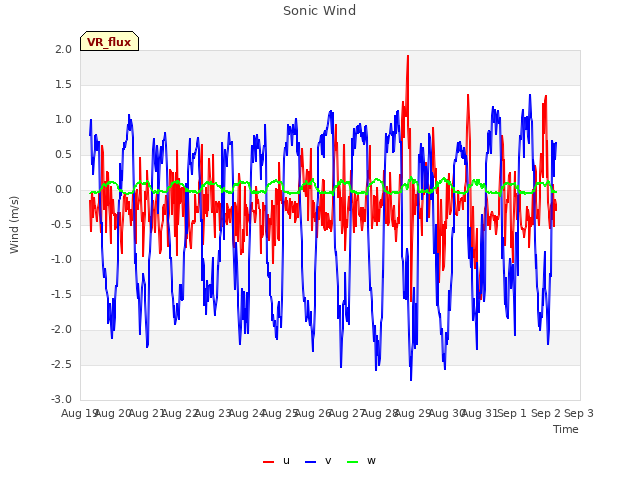
Task: Click the -2.0 y-axis tick label
Action: tap(61, 329)
